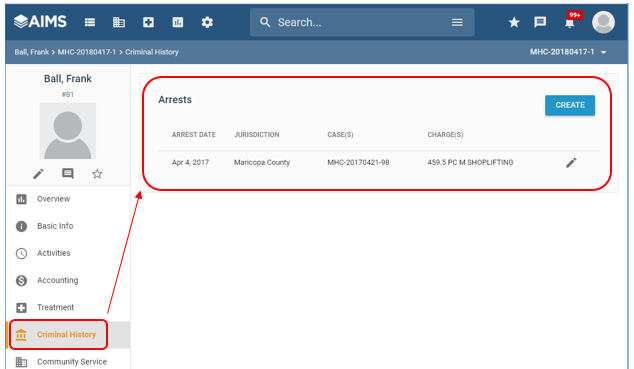Click Criminal History breadcrumb
Screen dimensions: 634x369
(x=152, y=52)
